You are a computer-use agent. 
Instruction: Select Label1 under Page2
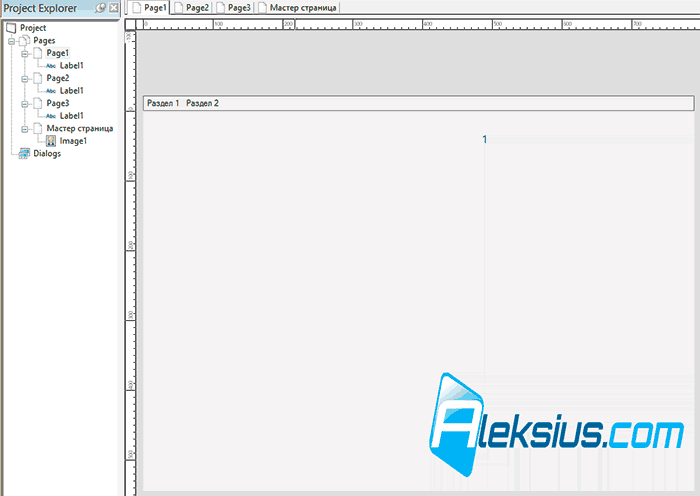pos(71,91)
